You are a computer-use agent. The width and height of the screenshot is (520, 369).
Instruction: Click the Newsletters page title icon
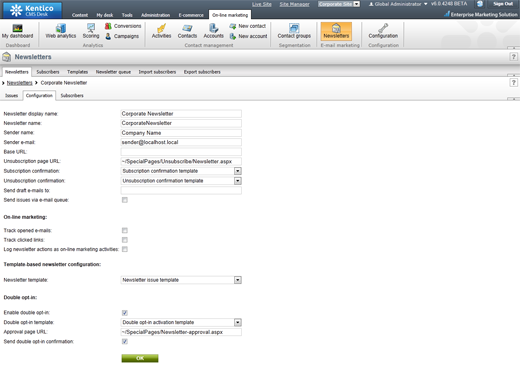6,57
